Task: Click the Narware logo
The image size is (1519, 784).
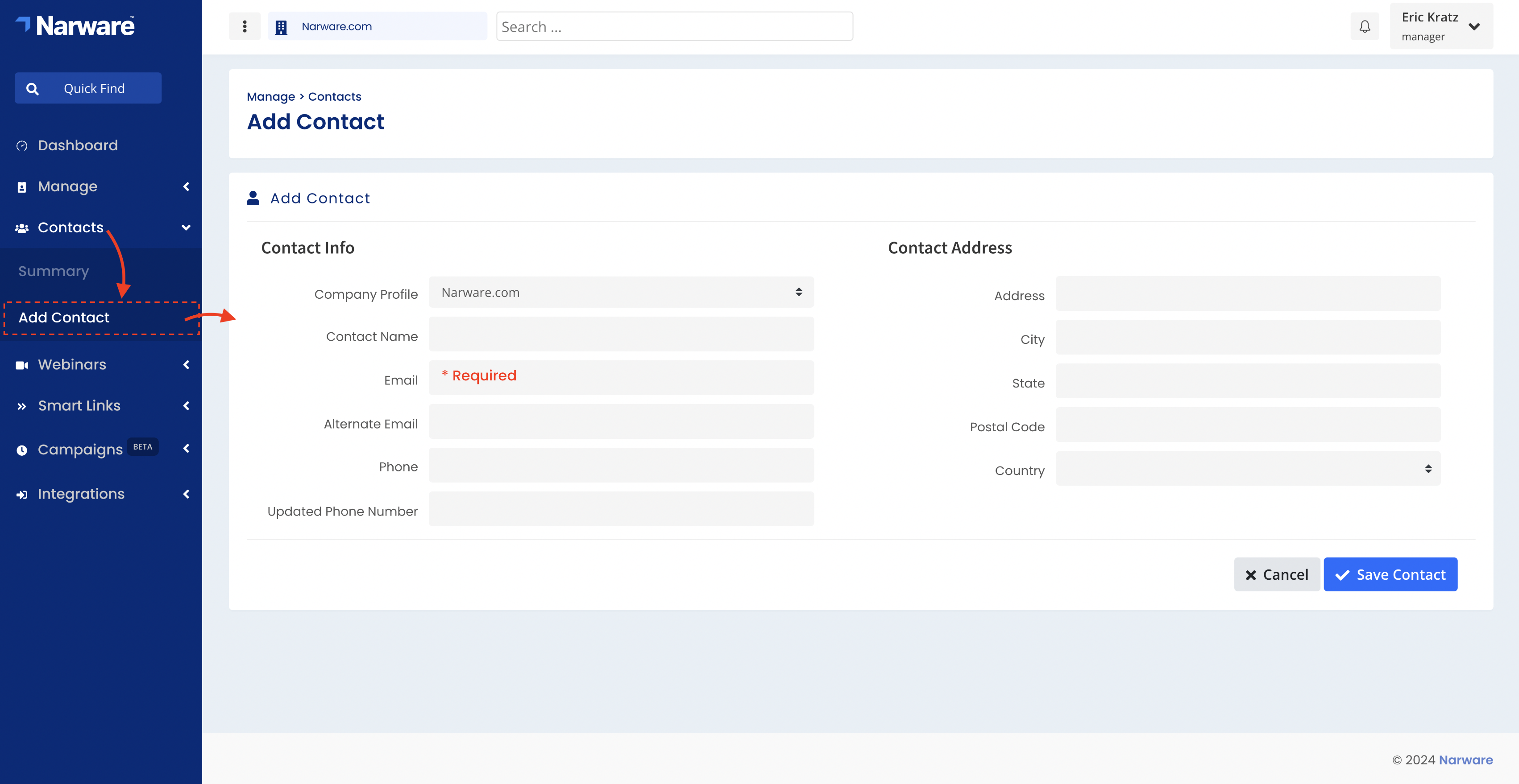Action: (x=75, y=26)
